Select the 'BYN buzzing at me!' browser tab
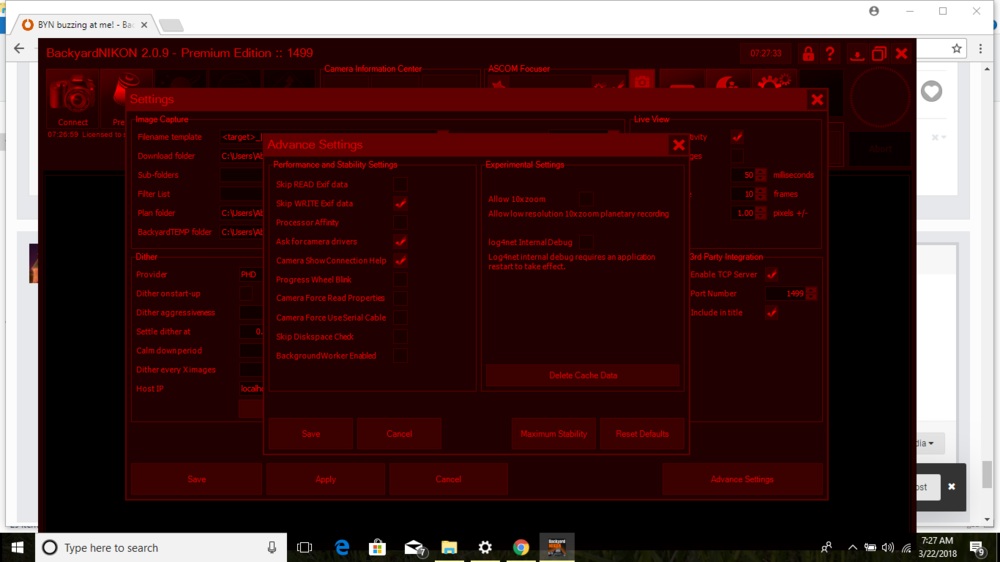This screenshot has height=562, width=1000. point(84,25)
